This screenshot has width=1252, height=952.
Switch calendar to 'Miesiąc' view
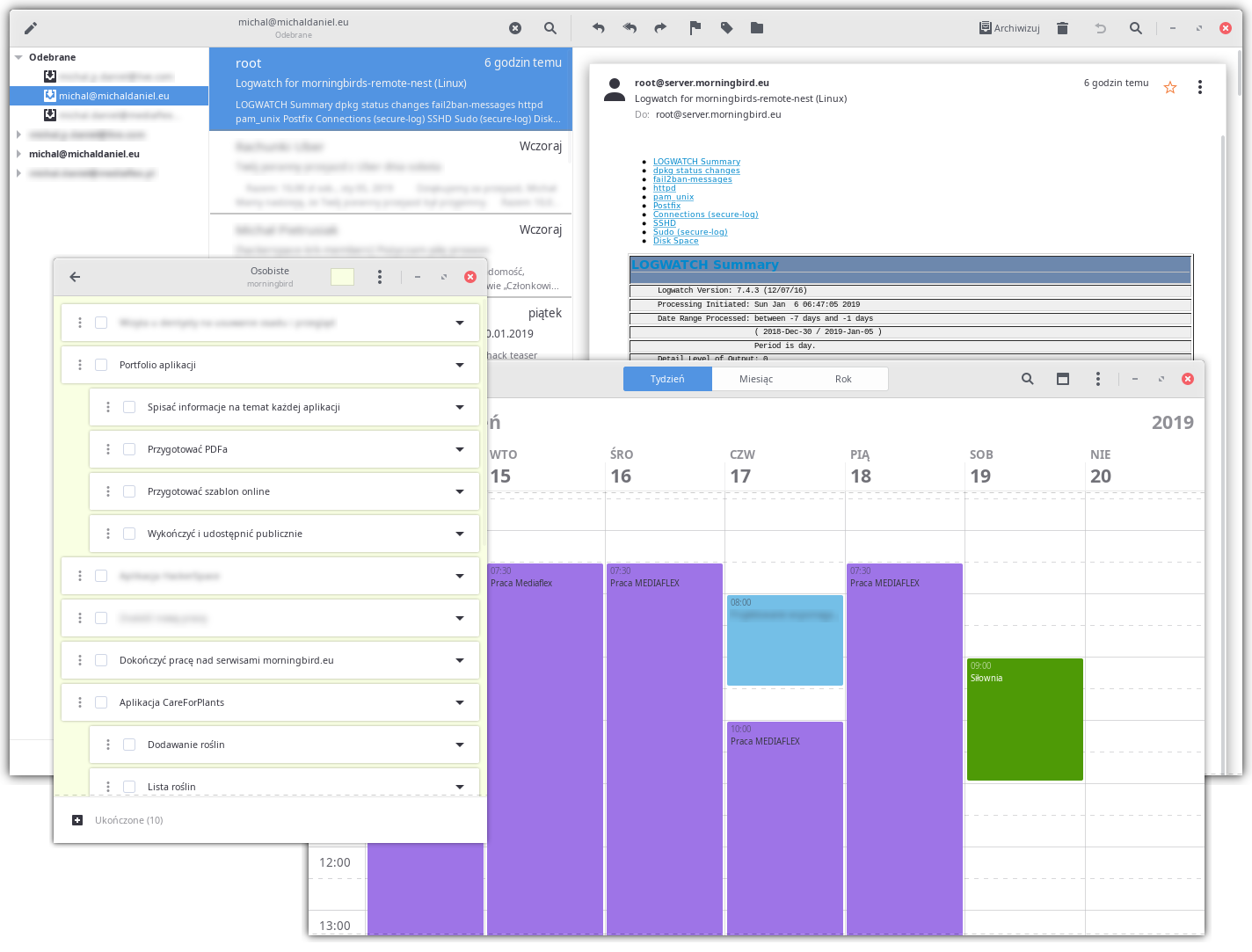tap(755, 379)
